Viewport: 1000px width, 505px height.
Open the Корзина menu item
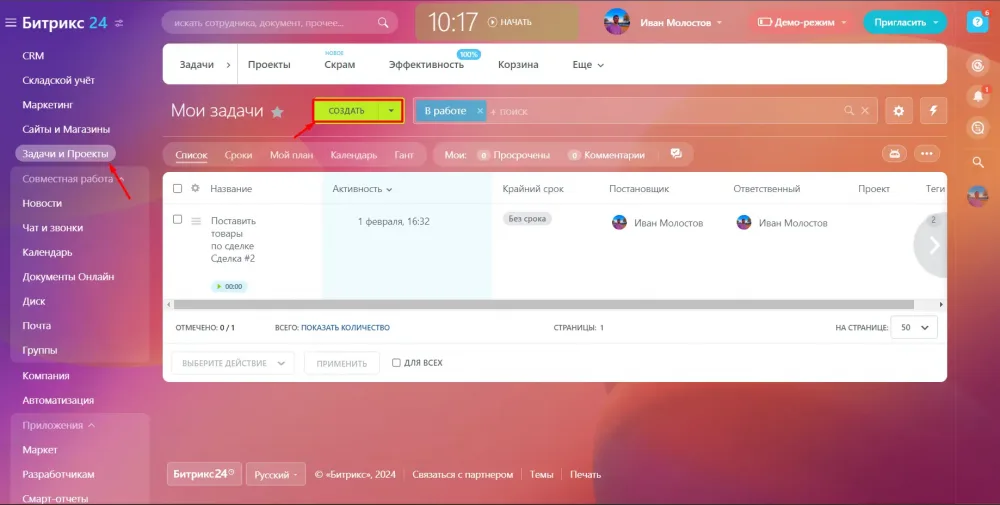[x=518, y=64]
